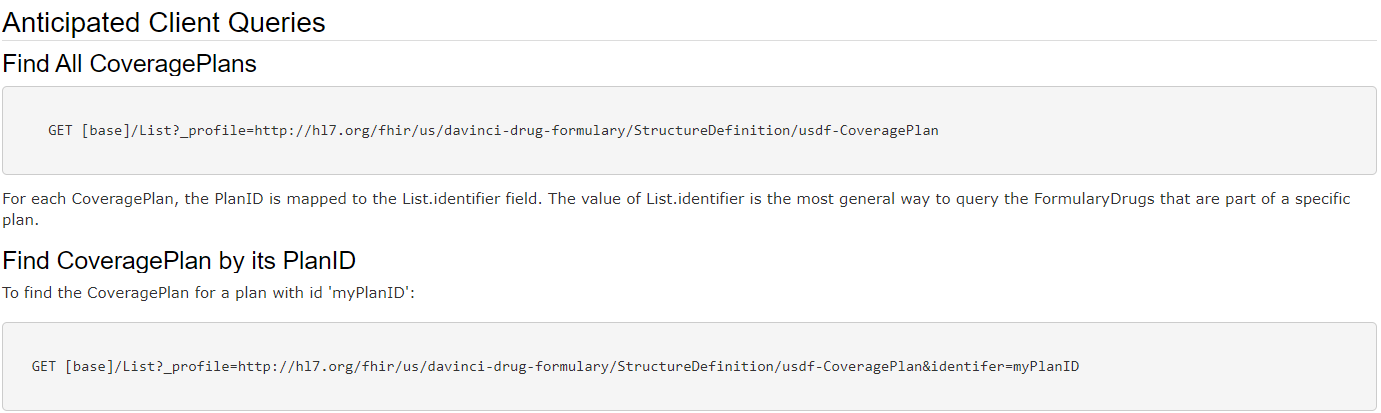The height and width of the screenshot is (413, 1381).
Task: Click the [base] placeholder in the second code block
Action: click(85, 366)
